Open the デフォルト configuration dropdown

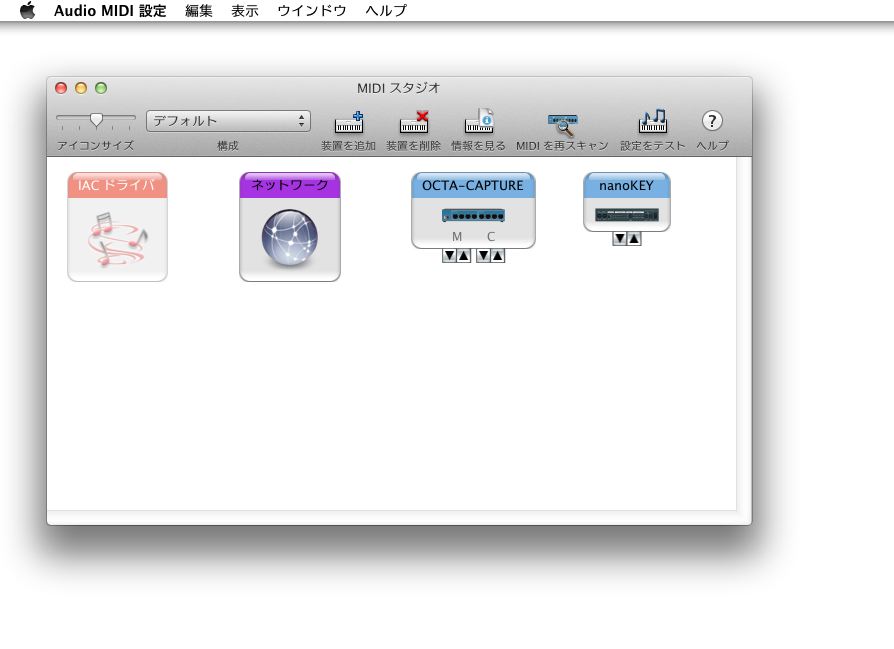(229, 121)
